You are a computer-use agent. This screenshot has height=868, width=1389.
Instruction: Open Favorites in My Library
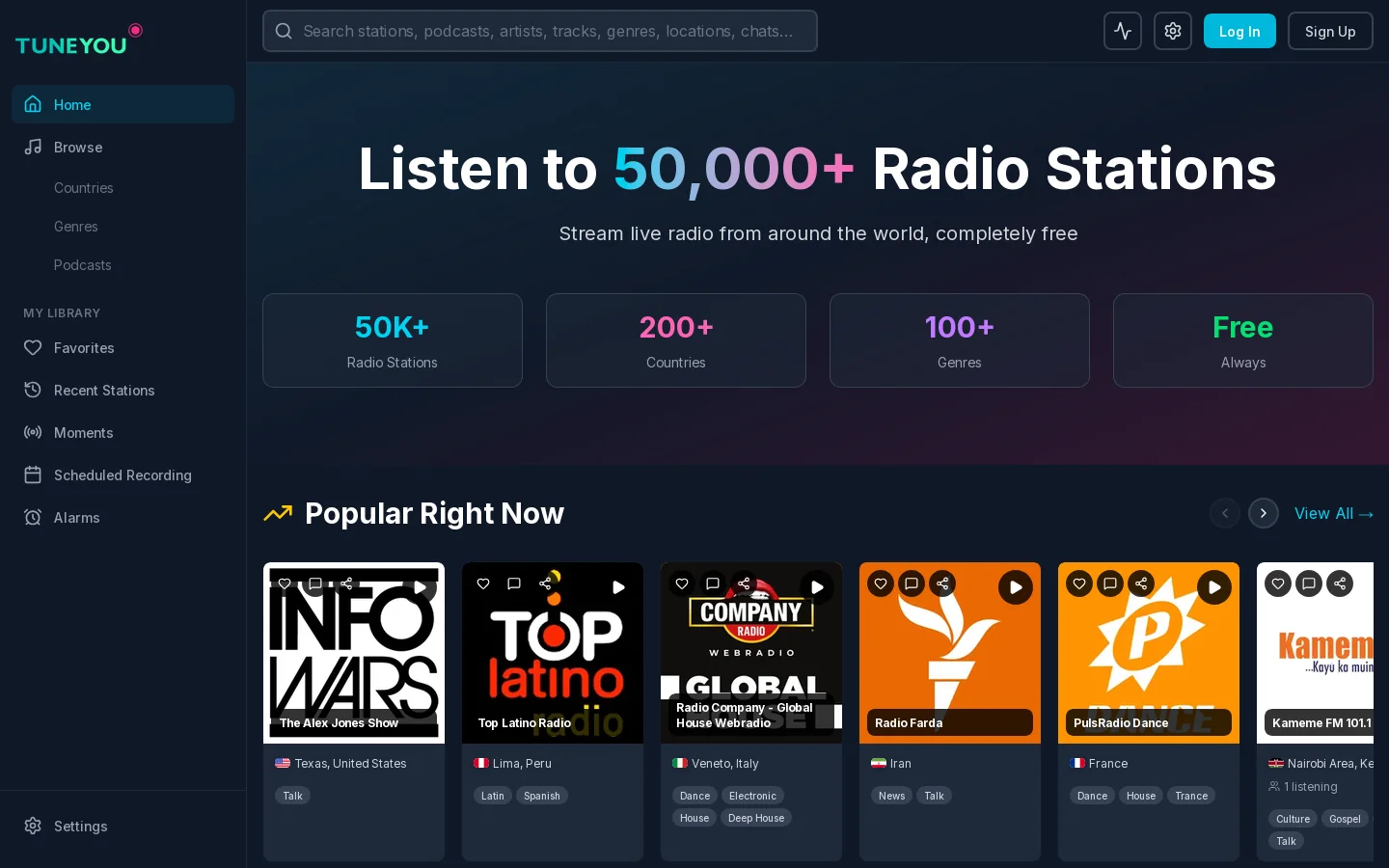[x=123, y=347]
